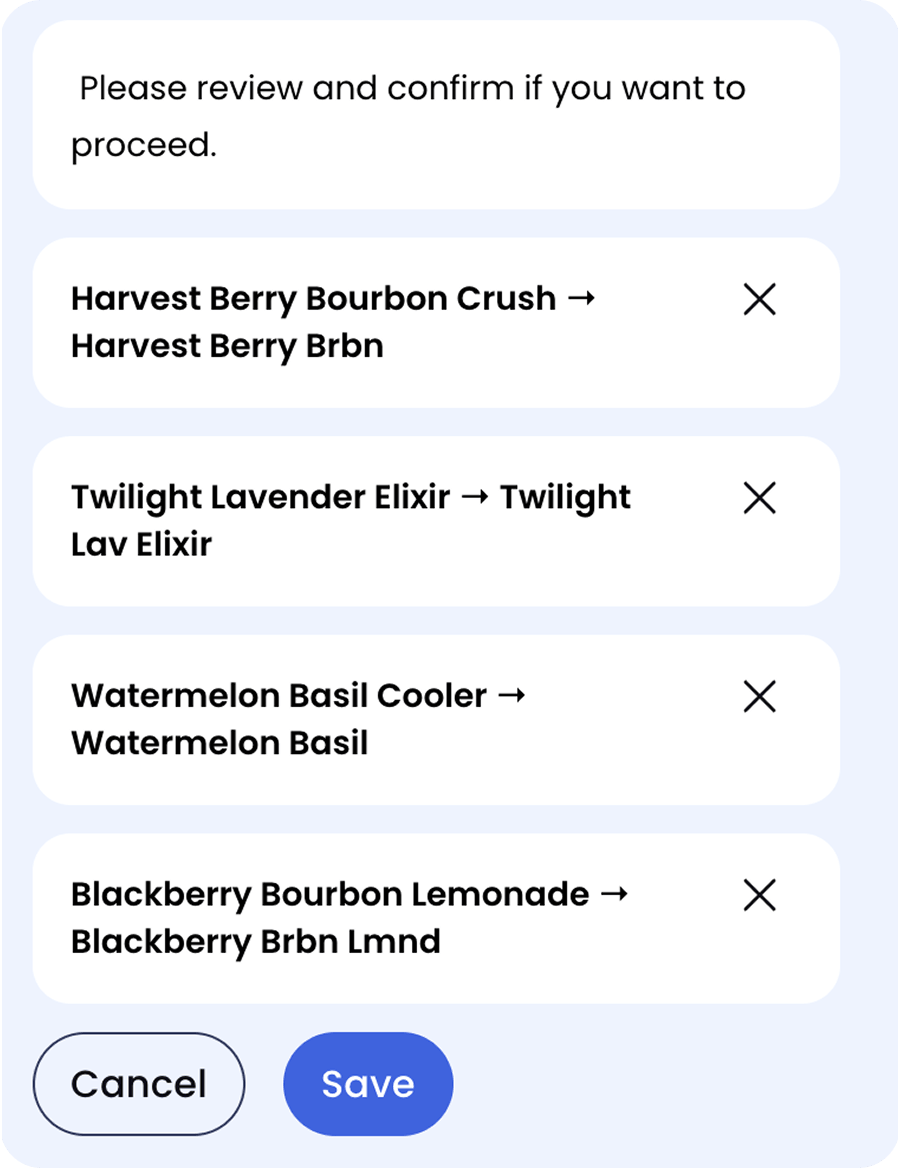
Task: Click the original name Twilight Lavender Elixir
Action: coord(261,498)
